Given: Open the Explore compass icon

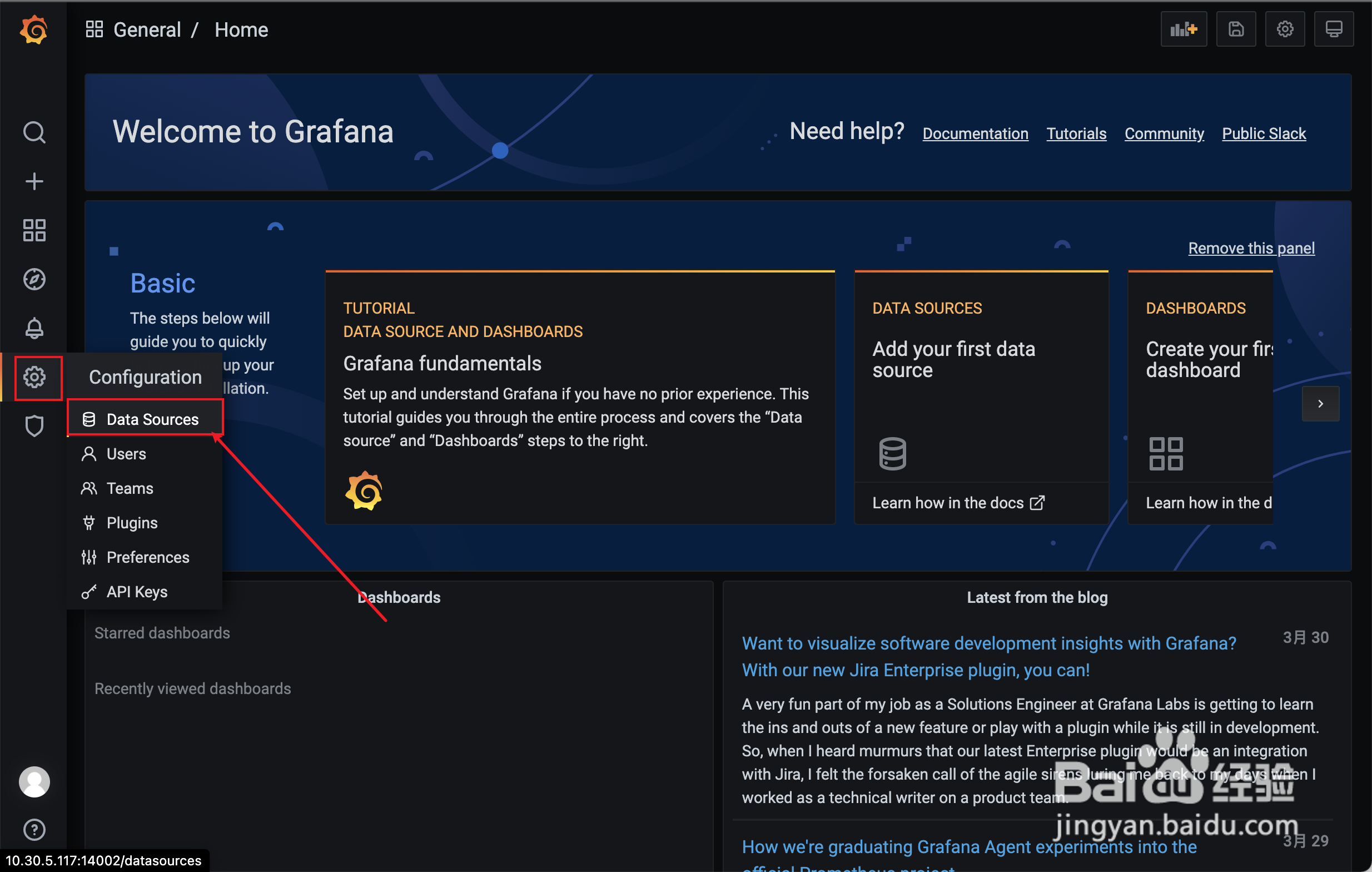Looking at the screenshot, I should [34, 279].
